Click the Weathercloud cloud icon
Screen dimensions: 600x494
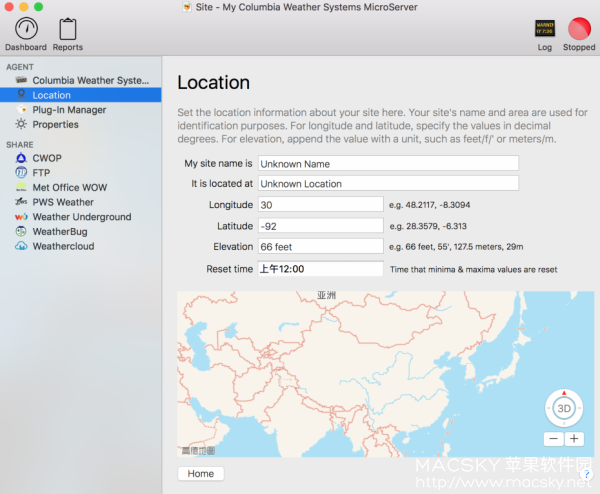click(21, 246)
